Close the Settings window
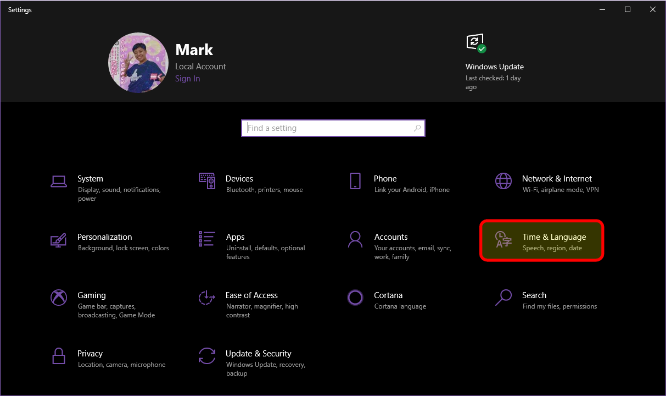666x396 pixels. point(652,9)
